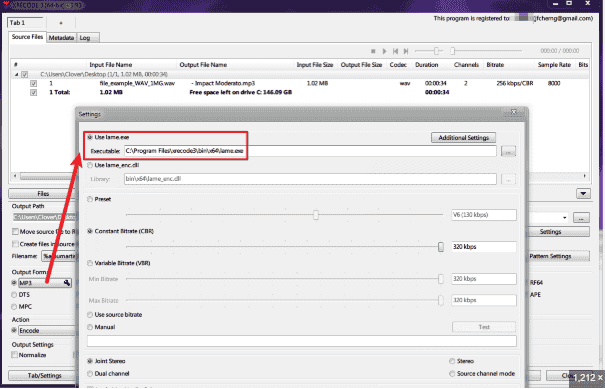
Task: Click the wrench icon beside MP3 format
Action: point(67,283)
